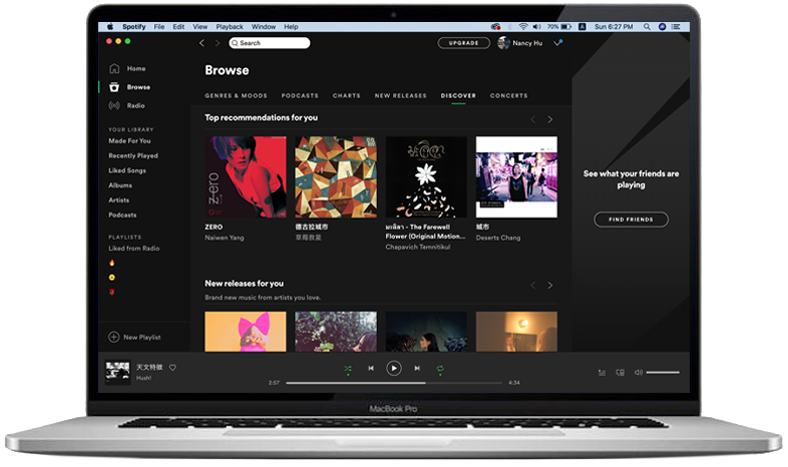Viewport: 788px width, 467px height.
Task: Open the geometric triangle pattern album cover
Action: [336, 177]
